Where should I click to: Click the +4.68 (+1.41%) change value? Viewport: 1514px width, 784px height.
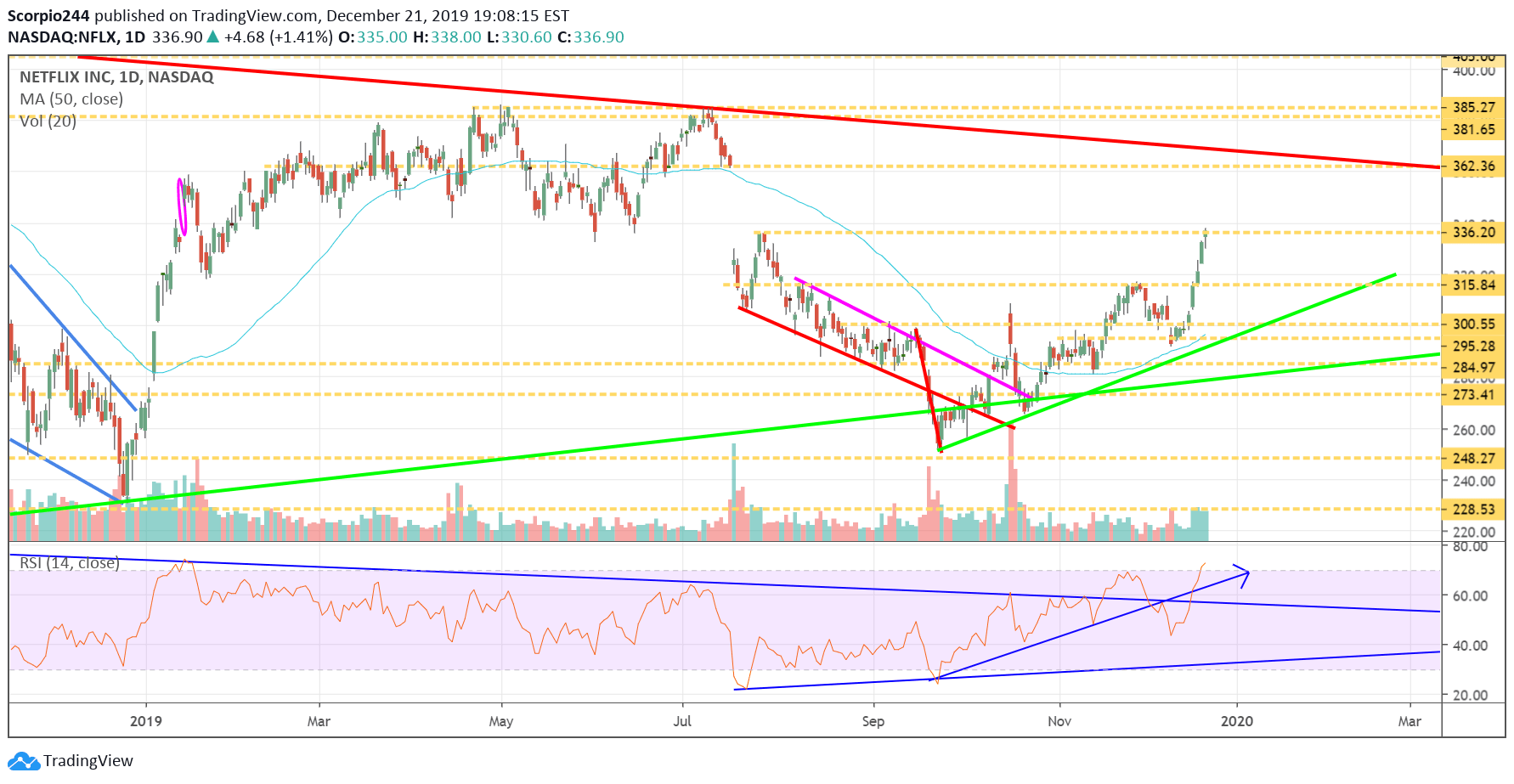click(x=279, y=37)
